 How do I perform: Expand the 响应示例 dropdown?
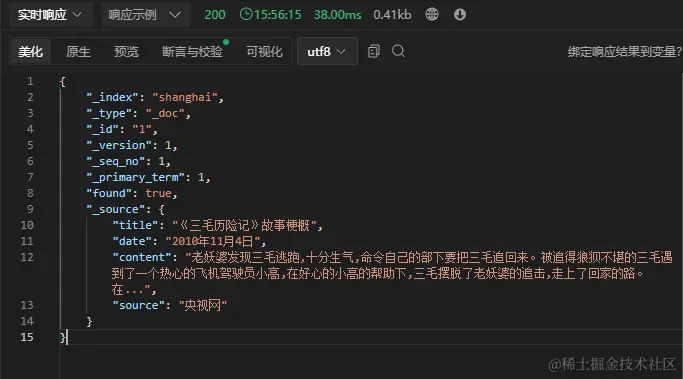click(145, 15)
